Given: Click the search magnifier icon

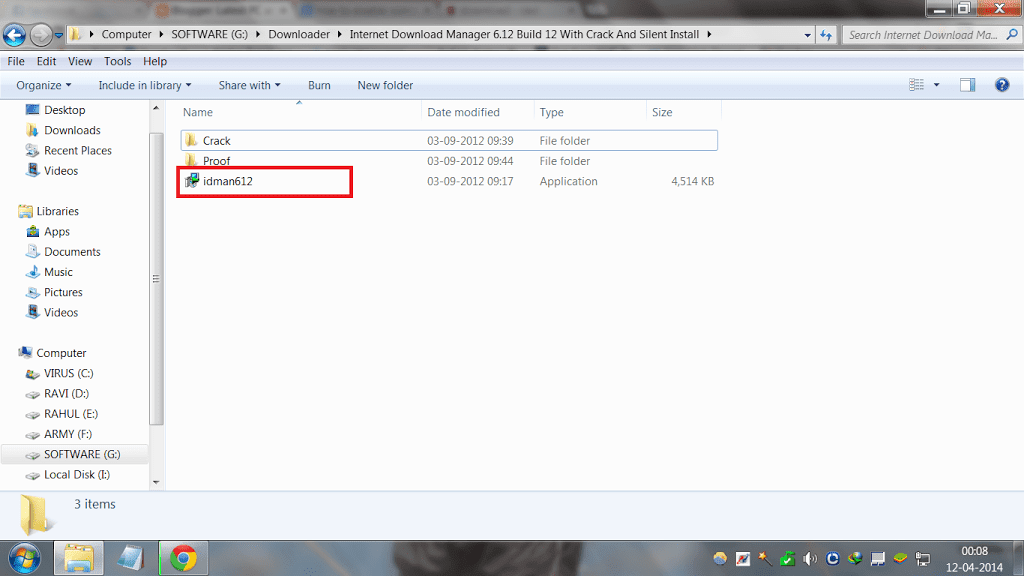Looking at the screenshot, I should point(1012,35).
